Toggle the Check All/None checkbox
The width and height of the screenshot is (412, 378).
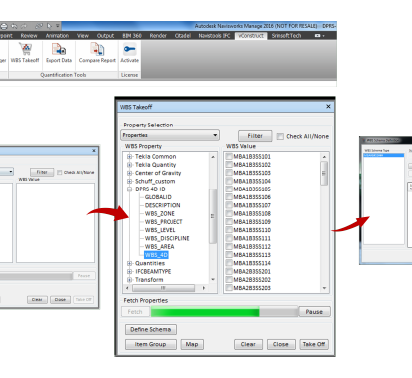coord(280,136)
